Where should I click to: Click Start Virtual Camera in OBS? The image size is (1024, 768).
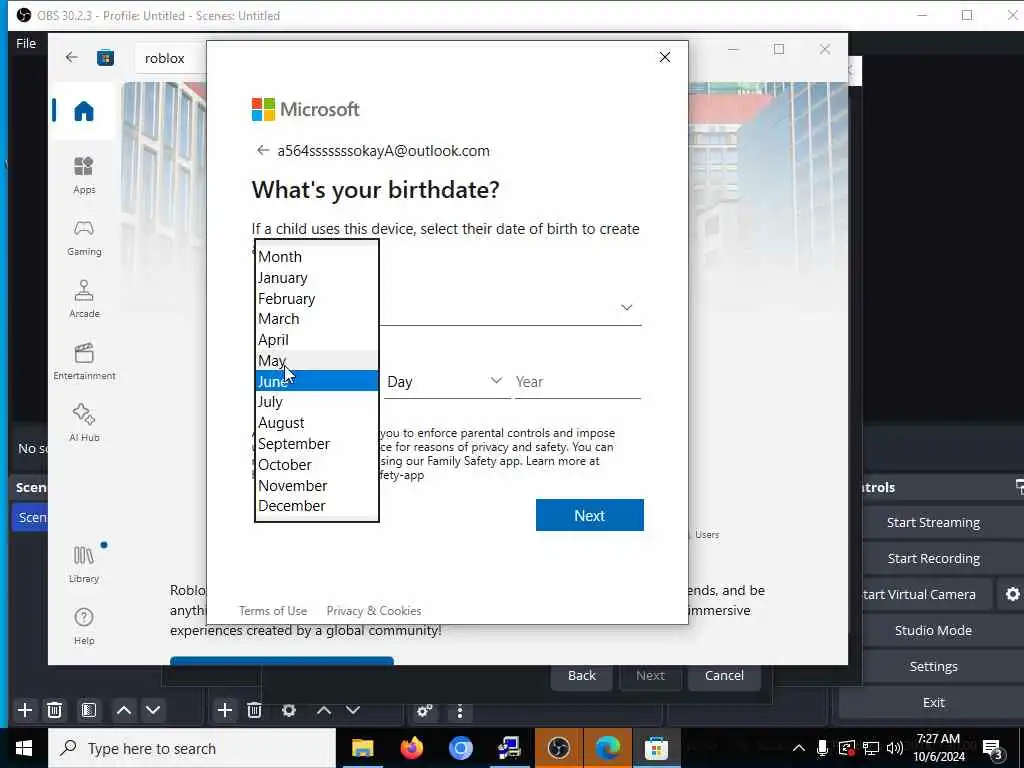point(919,594)
